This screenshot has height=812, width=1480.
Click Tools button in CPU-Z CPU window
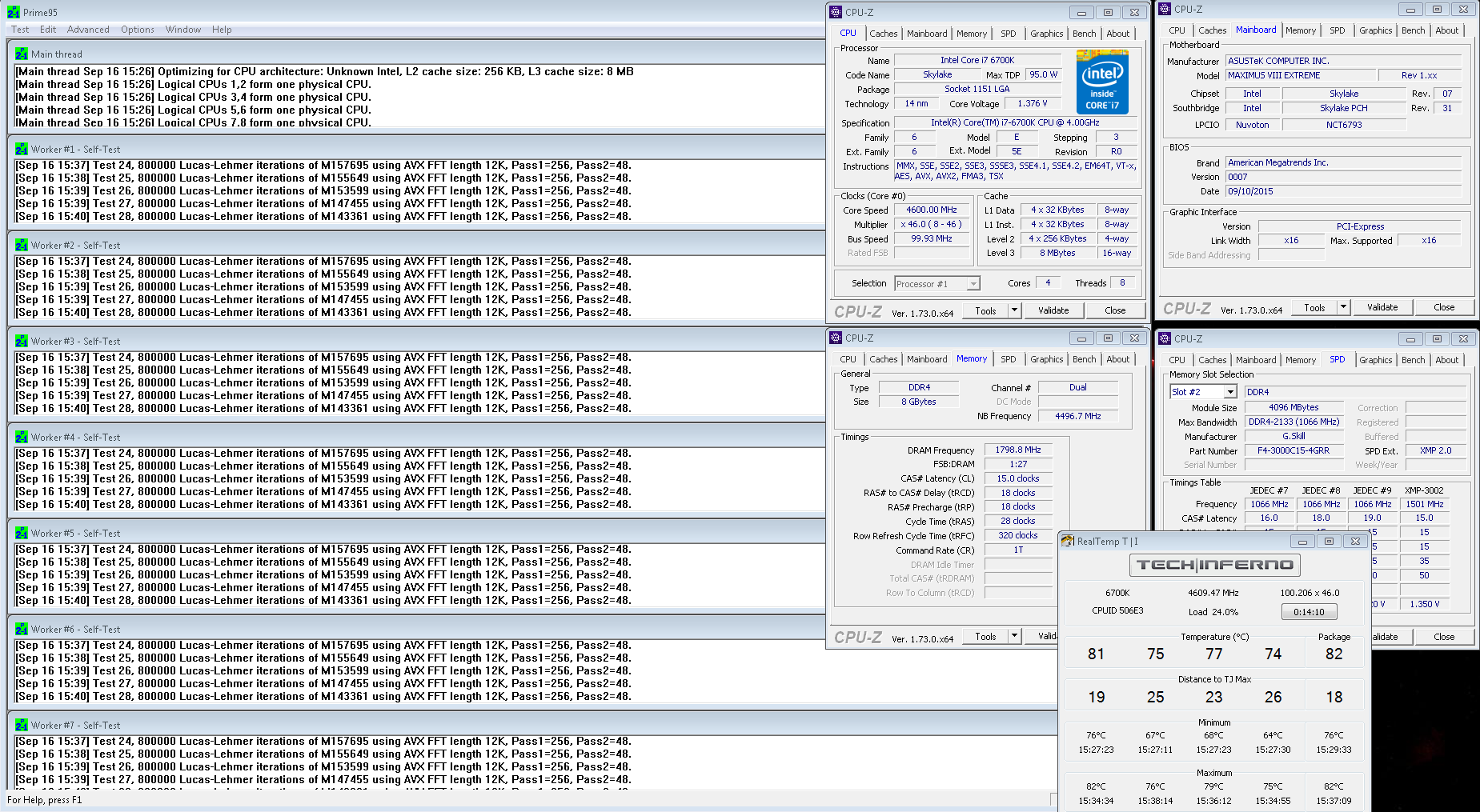tap(985, 310)
